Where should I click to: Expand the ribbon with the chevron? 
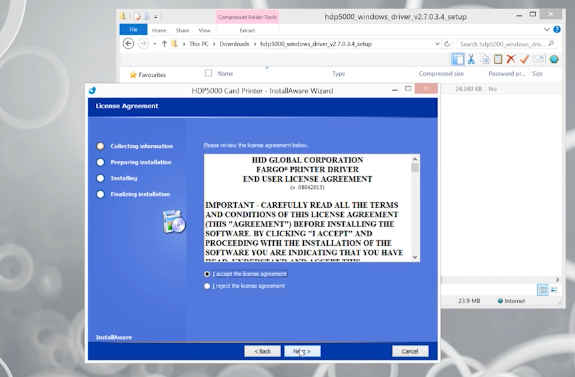tap(547, 29)
